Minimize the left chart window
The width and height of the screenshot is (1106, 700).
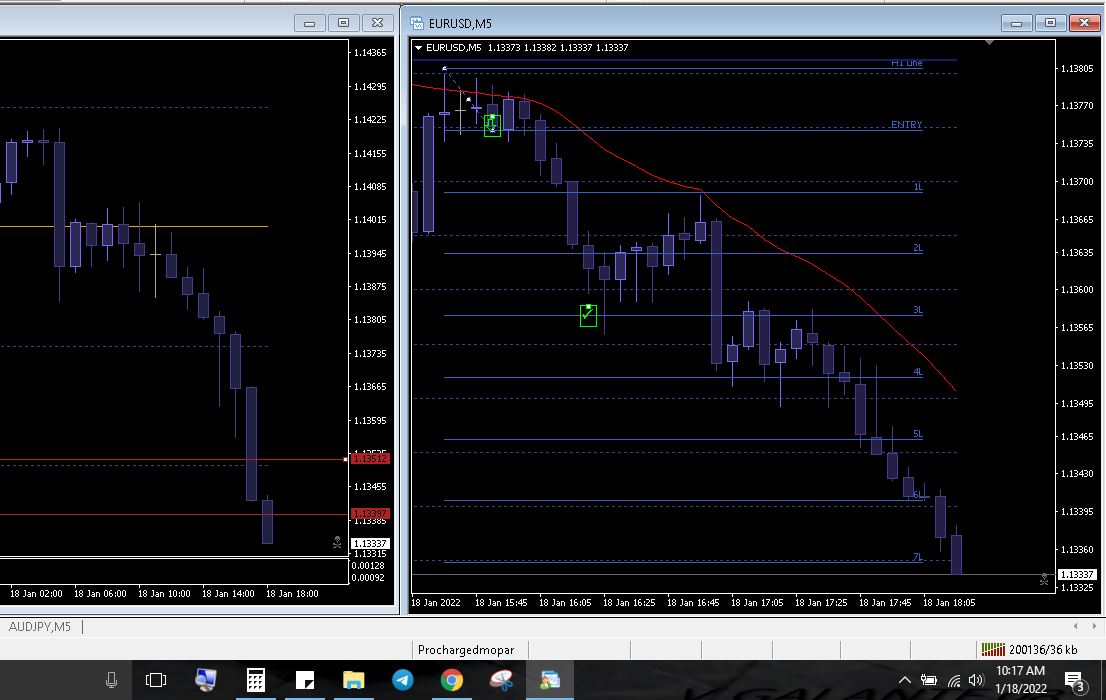pos(310,23)
